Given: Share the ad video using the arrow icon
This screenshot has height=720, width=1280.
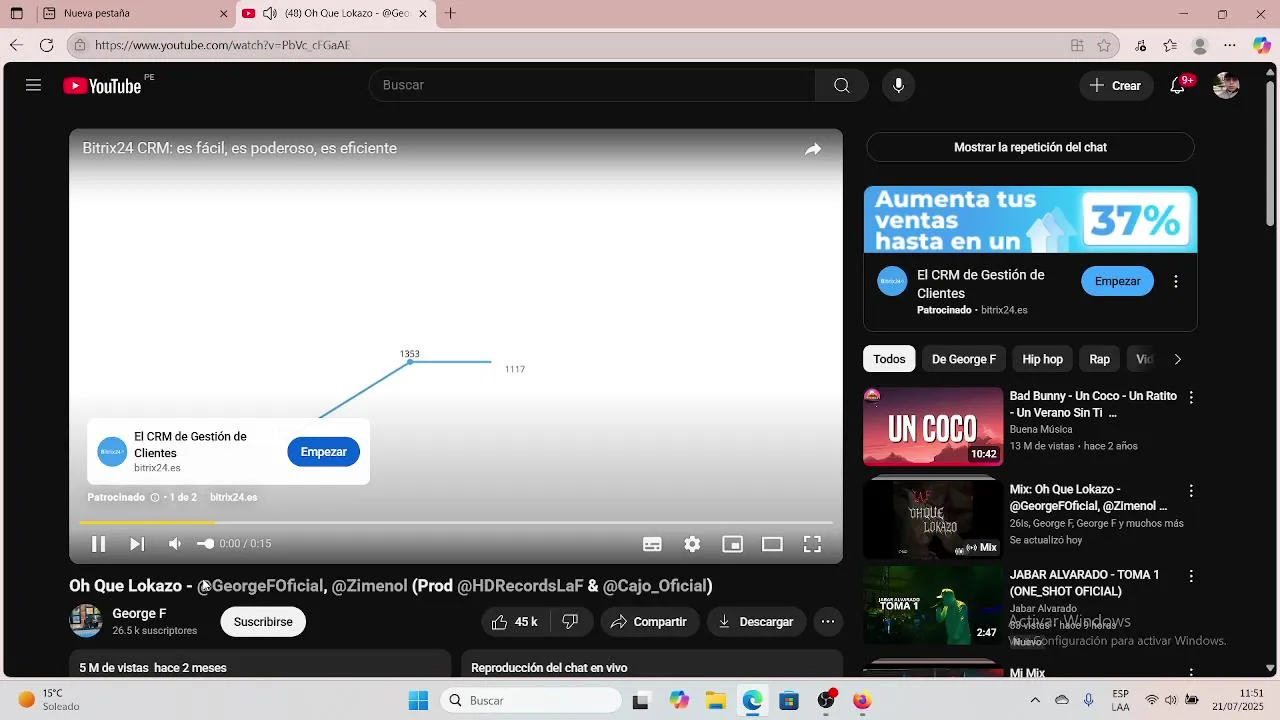Looking at the screenshot, I should [813, 149].
